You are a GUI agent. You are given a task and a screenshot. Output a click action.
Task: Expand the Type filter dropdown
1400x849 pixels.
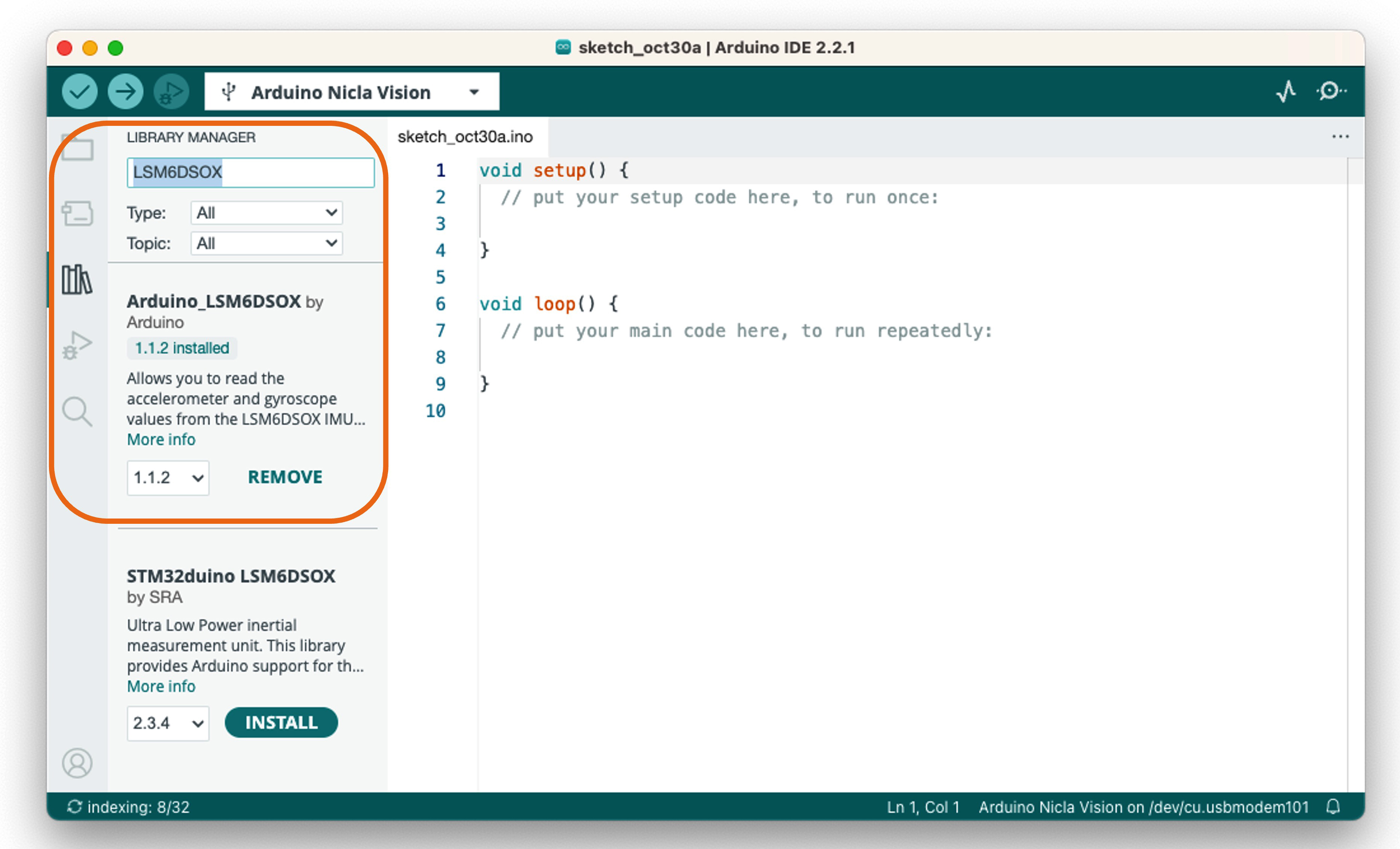tap(266, 213)
